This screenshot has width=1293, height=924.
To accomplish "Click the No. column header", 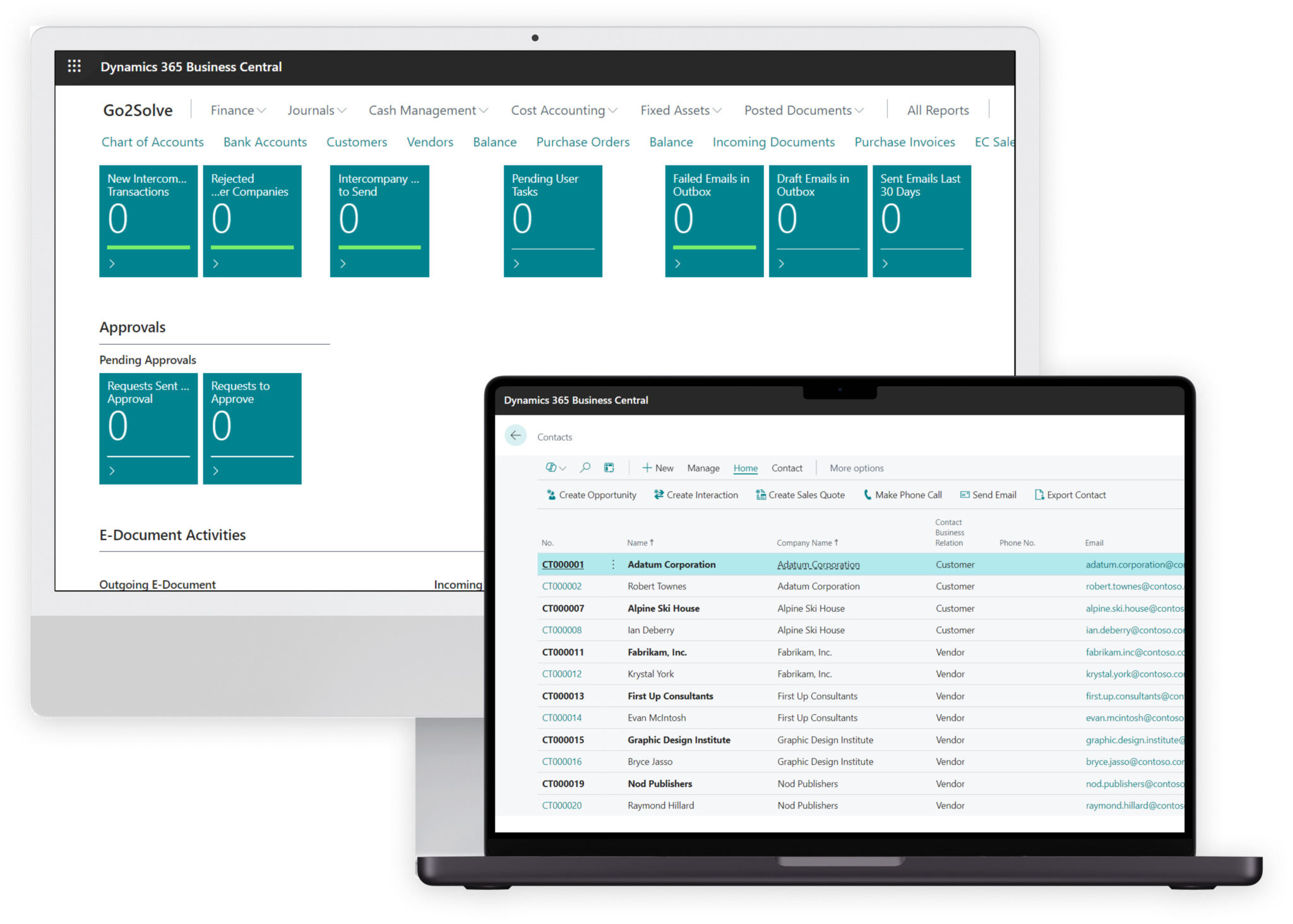I will [x=547, y=543].
